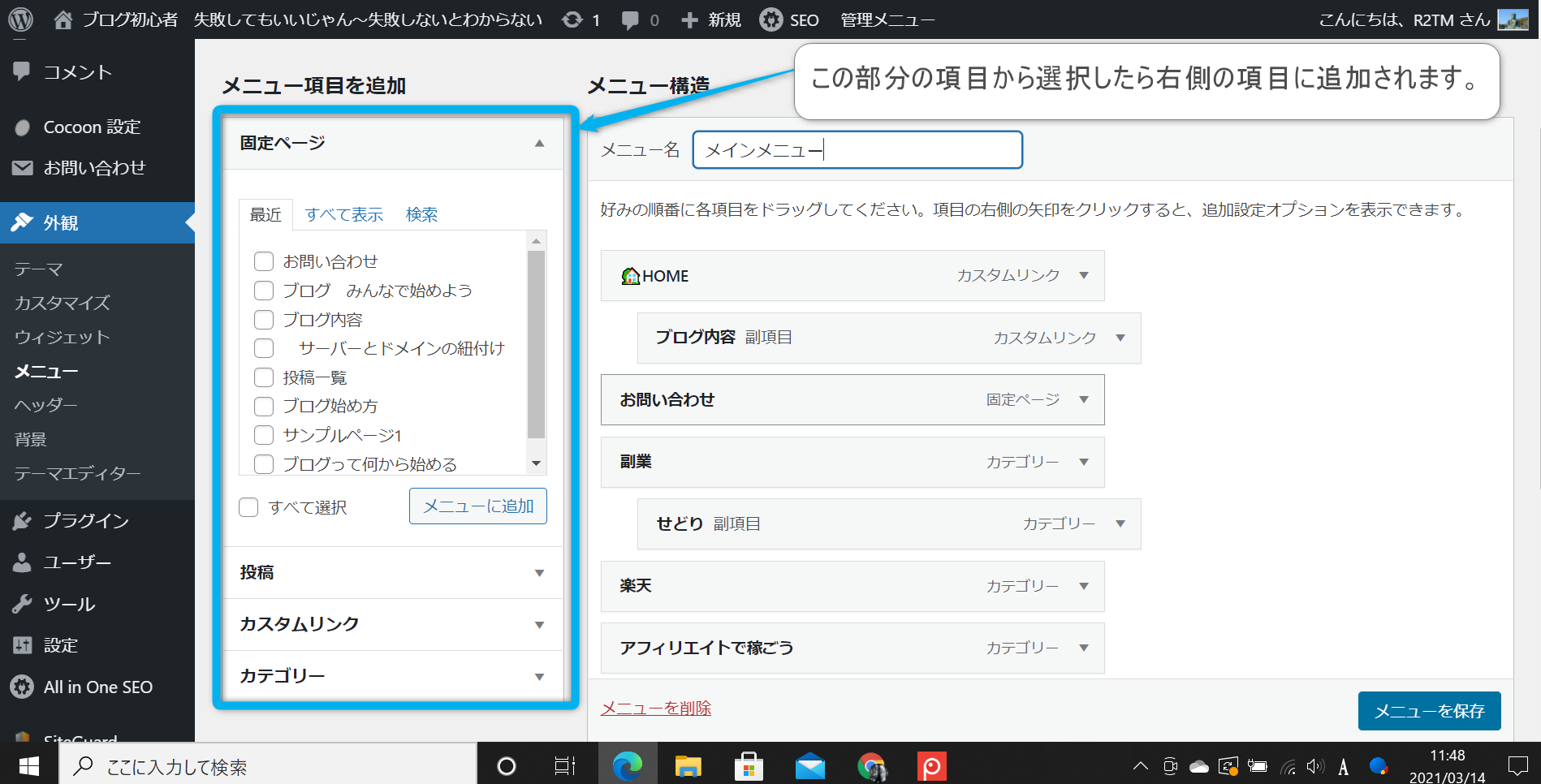
Task: Open the site home icon in admin bar
Action: (x=63, y=19)
